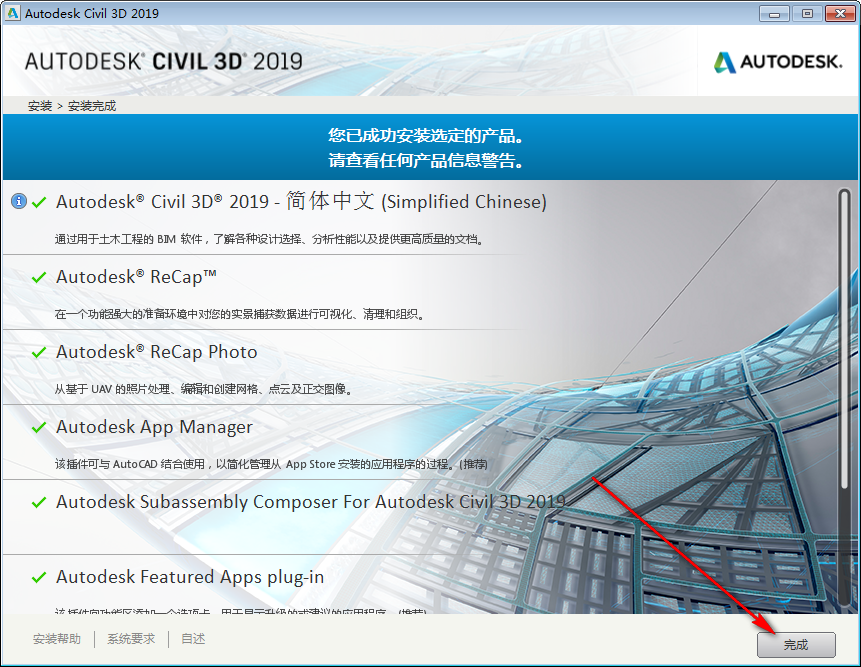Click the green checkmark beside Subassembly Composer
This screenshot has height=667, width=861.
point(39,502)
